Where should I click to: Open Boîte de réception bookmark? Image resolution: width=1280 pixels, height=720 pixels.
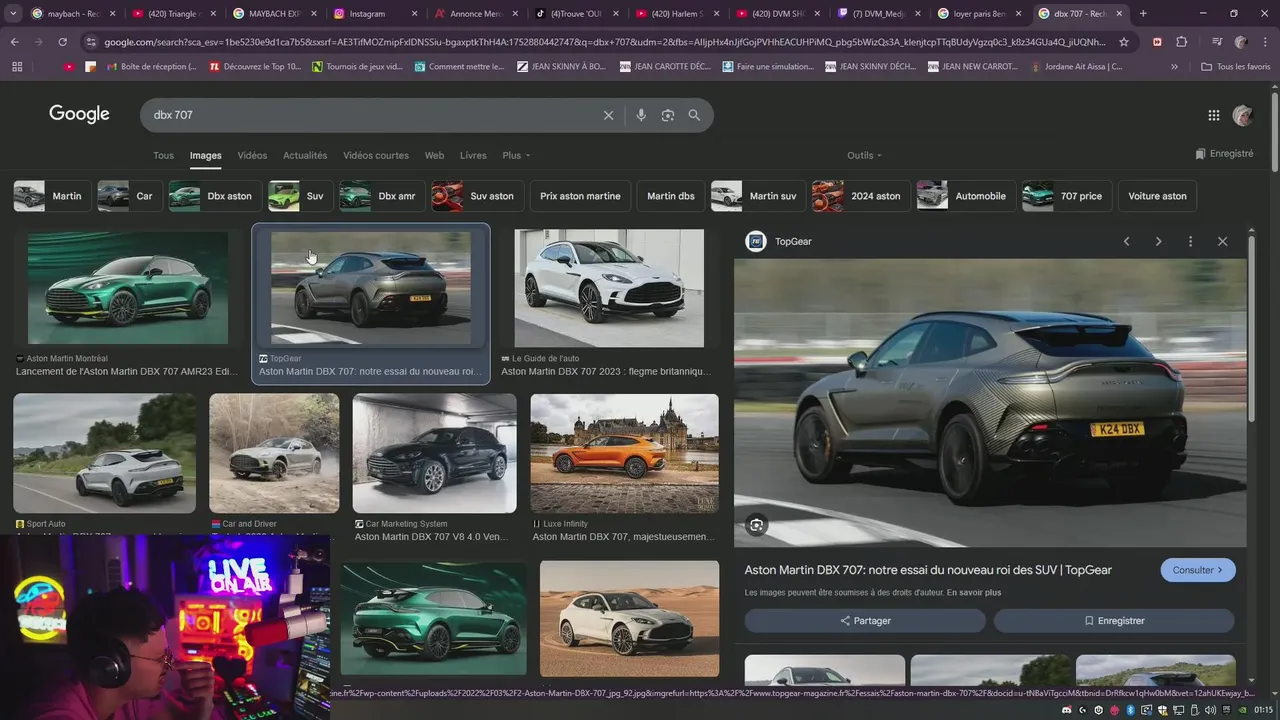click(x=150, y=67)
